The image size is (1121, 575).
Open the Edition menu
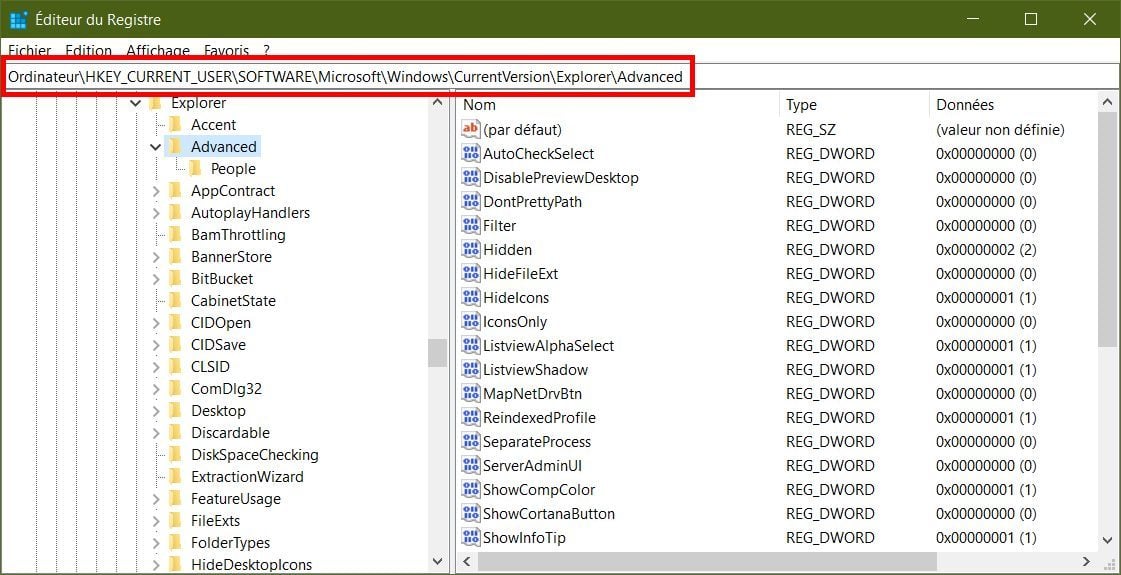(x=89, y=51)
